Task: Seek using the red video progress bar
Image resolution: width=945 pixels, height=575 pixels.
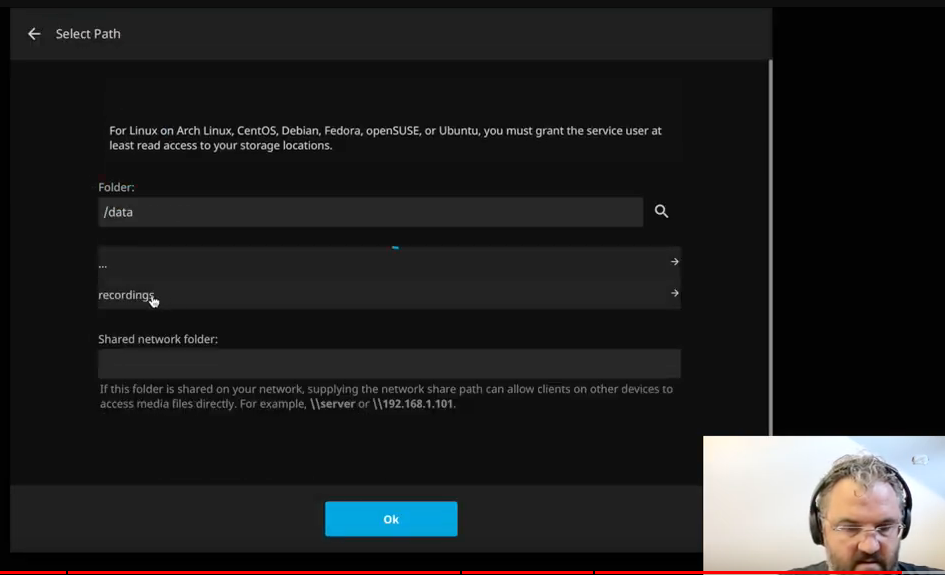Action: pyautogui.click(x=300, y=572)
